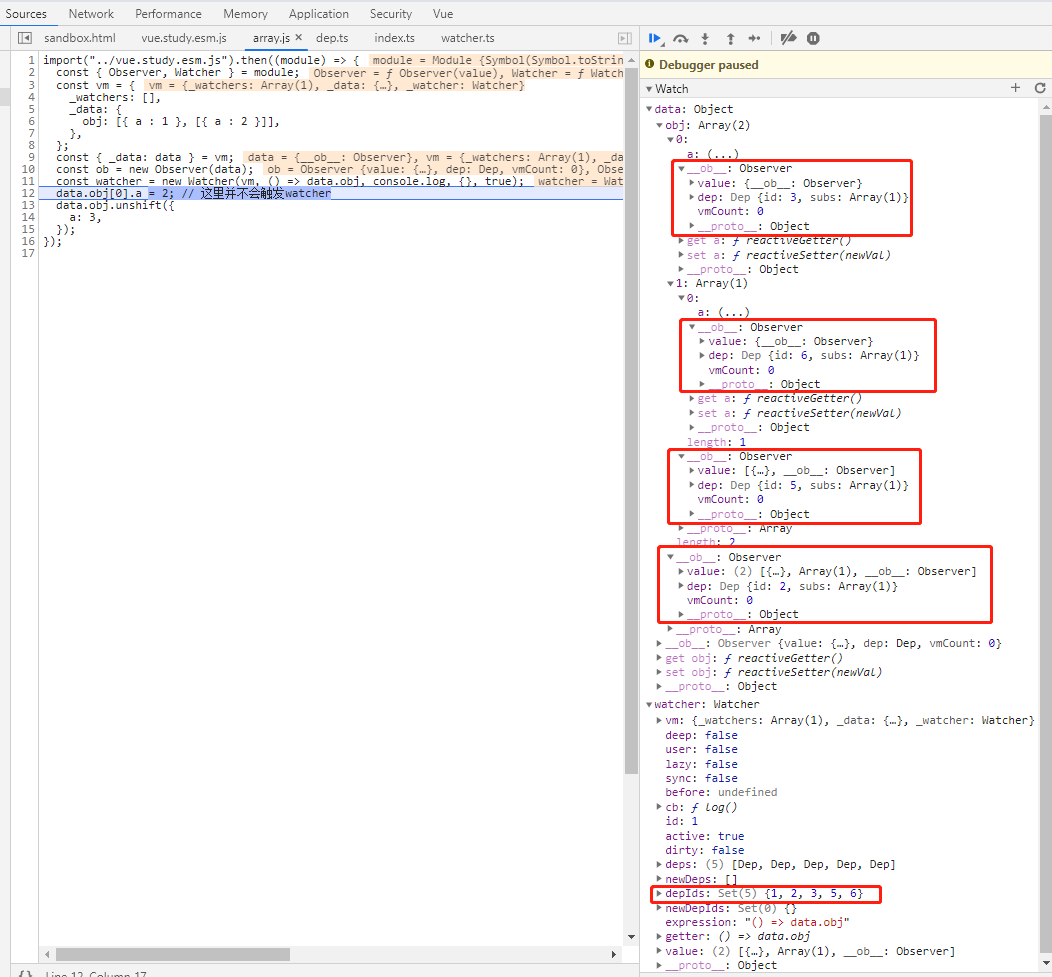Add a new watch expression
Image resolution: width=1052 pixels, height=977 pixels.
[x=1015, y=88]
